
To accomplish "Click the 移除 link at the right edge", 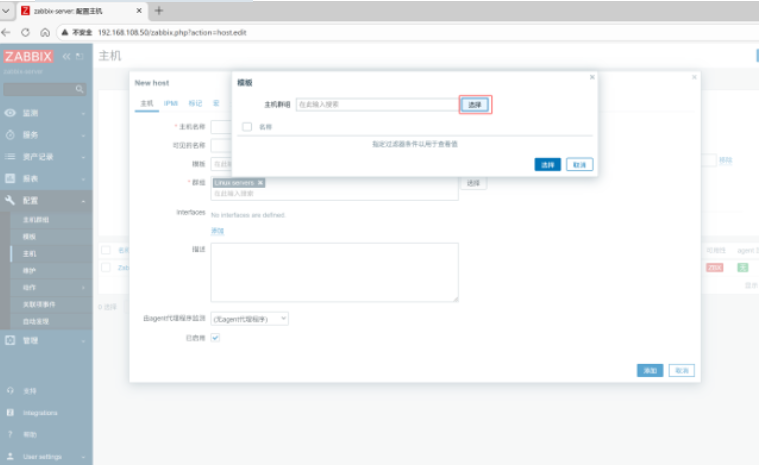I will [x=725, y=160].
